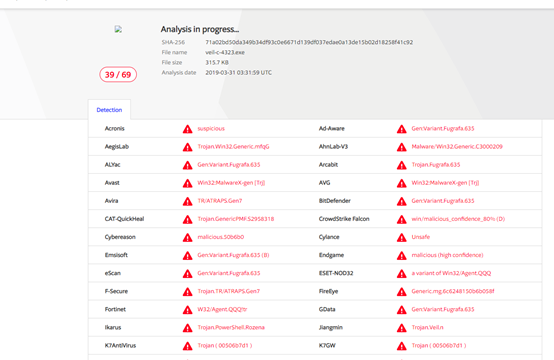
Task: Click the warning icon in the CAT-QuickHeal row
Action: pos(188,219)
